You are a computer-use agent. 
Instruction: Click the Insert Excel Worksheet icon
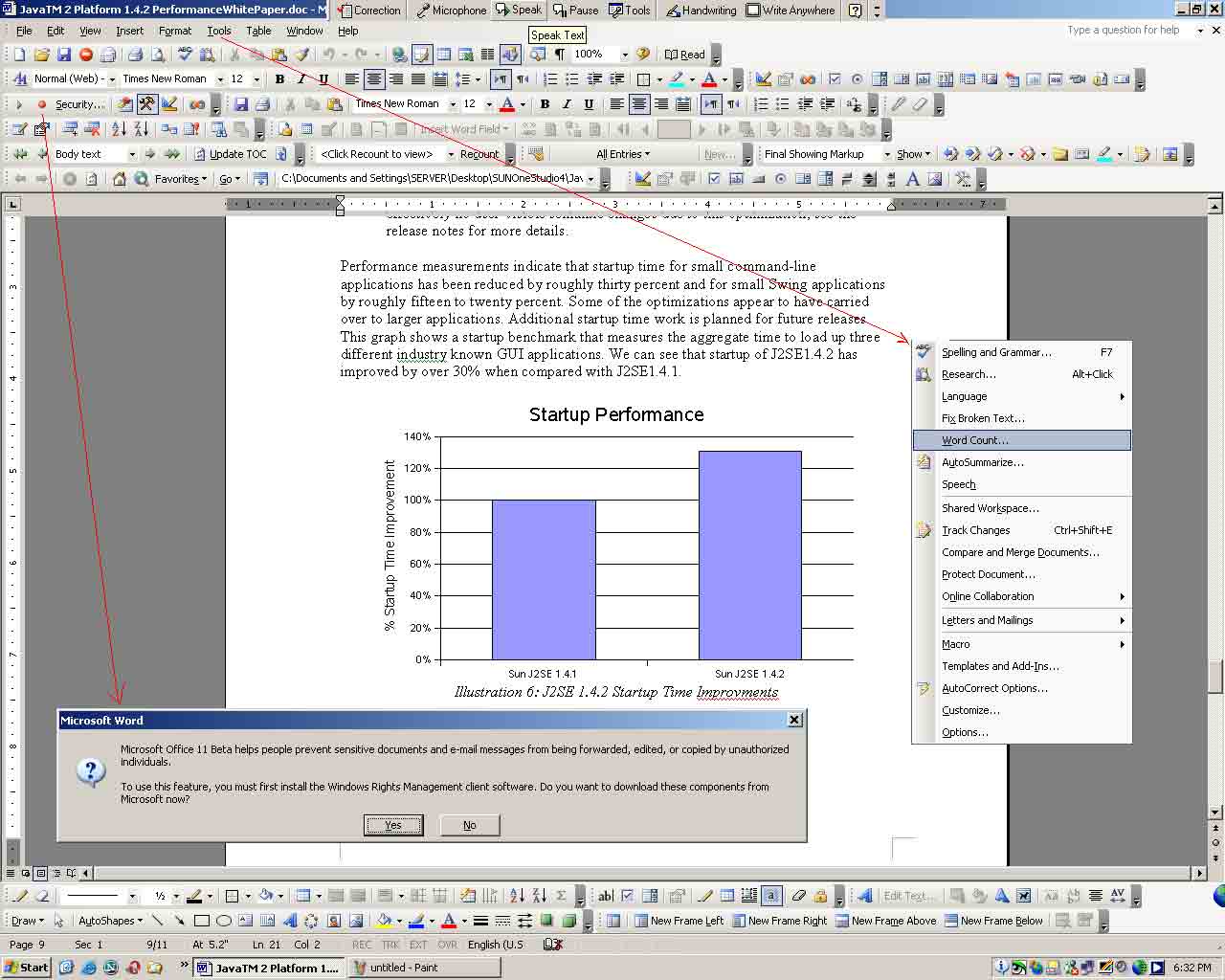click(x=466, y=55)
